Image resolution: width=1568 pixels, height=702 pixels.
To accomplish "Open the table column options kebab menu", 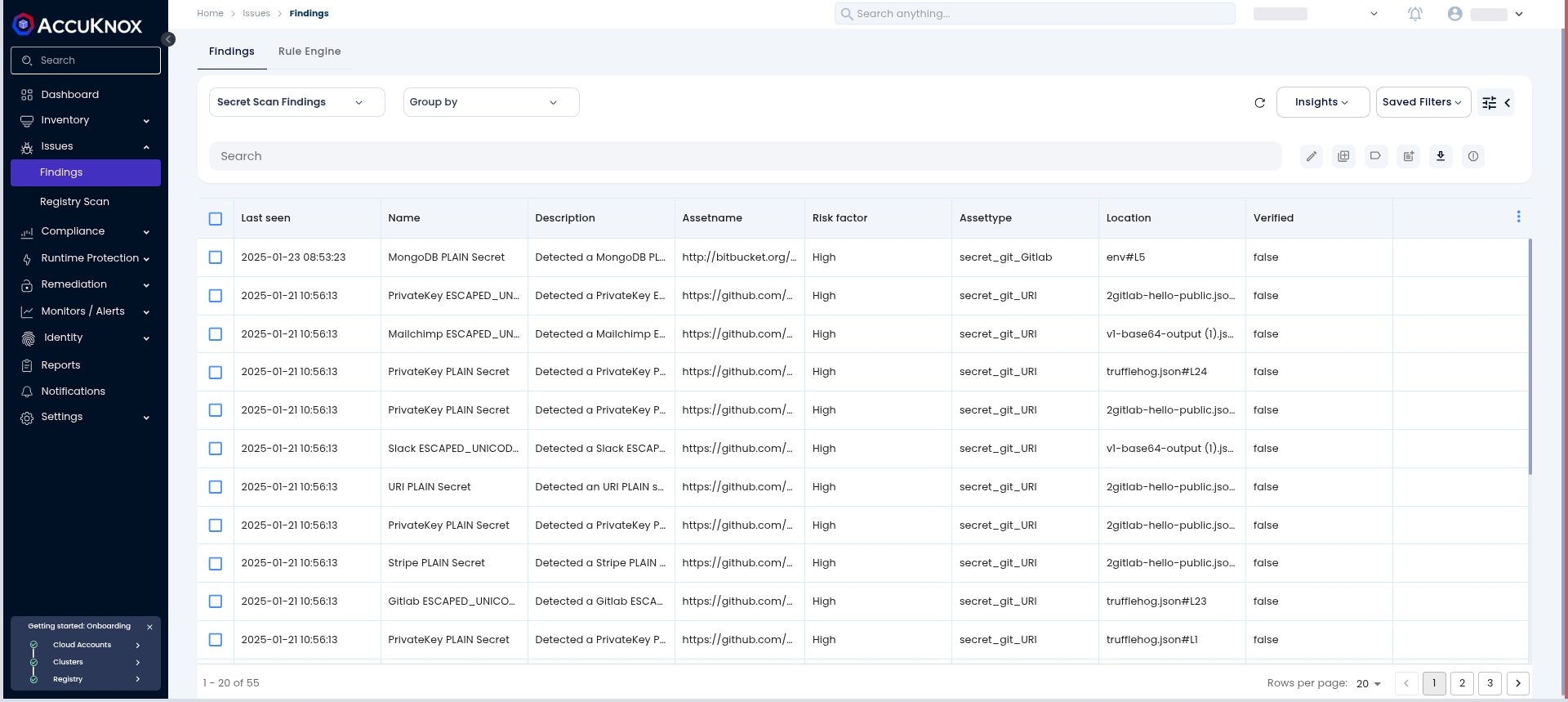I will pos(1519,217).
